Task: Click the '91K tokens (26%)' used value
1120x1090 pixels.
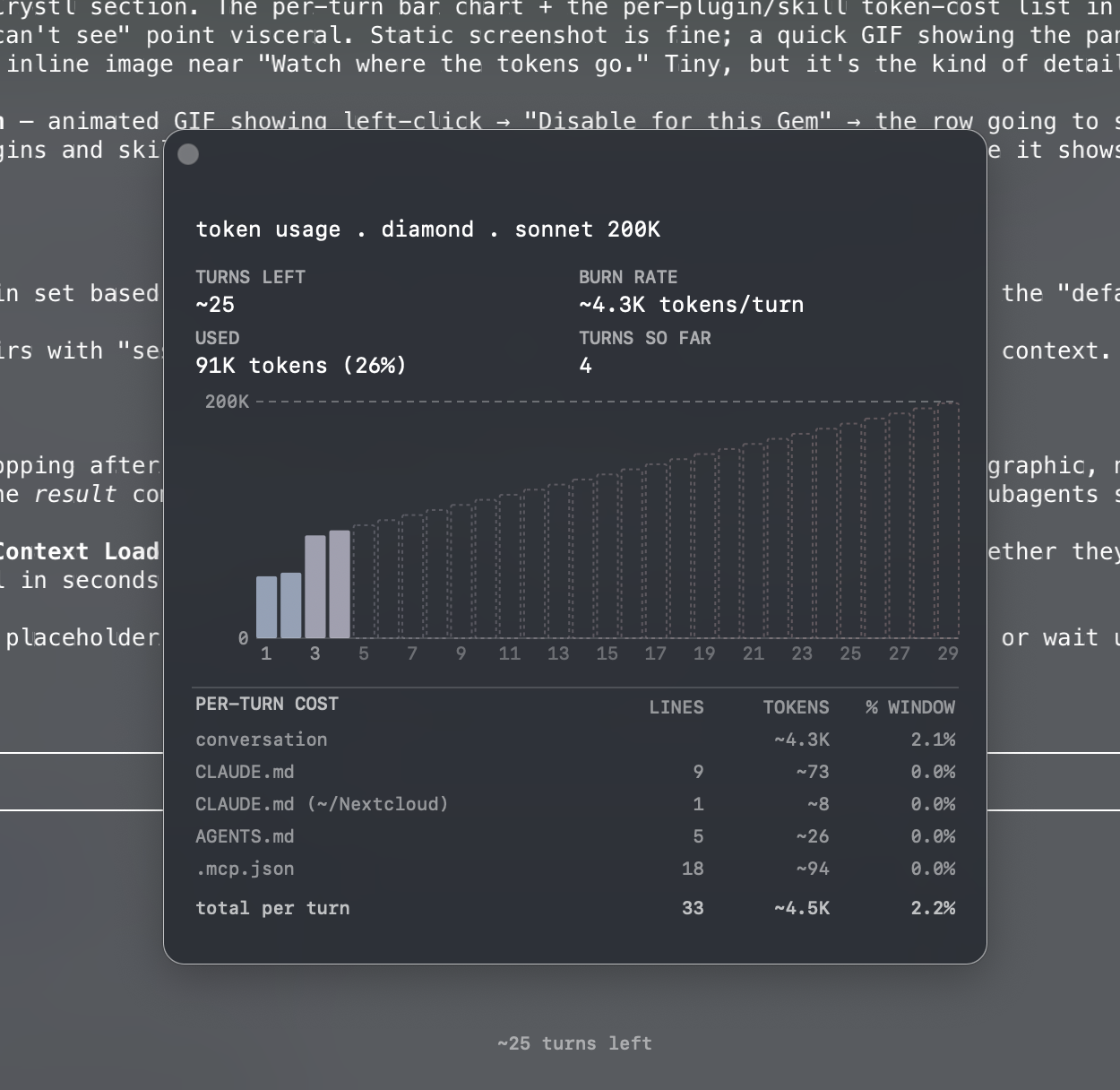Action: click(x=301, y=366)
